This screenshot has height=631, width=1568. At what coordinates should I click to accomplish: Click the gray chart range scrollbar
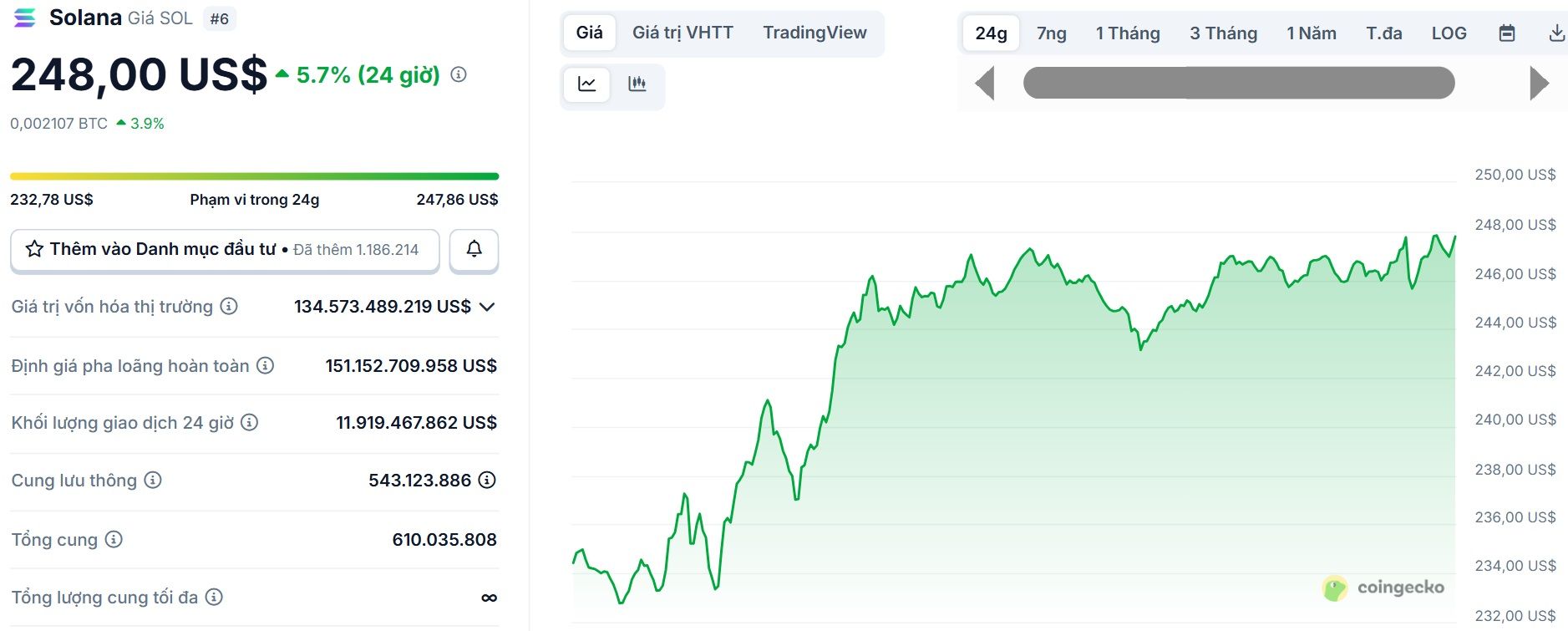1239,84
